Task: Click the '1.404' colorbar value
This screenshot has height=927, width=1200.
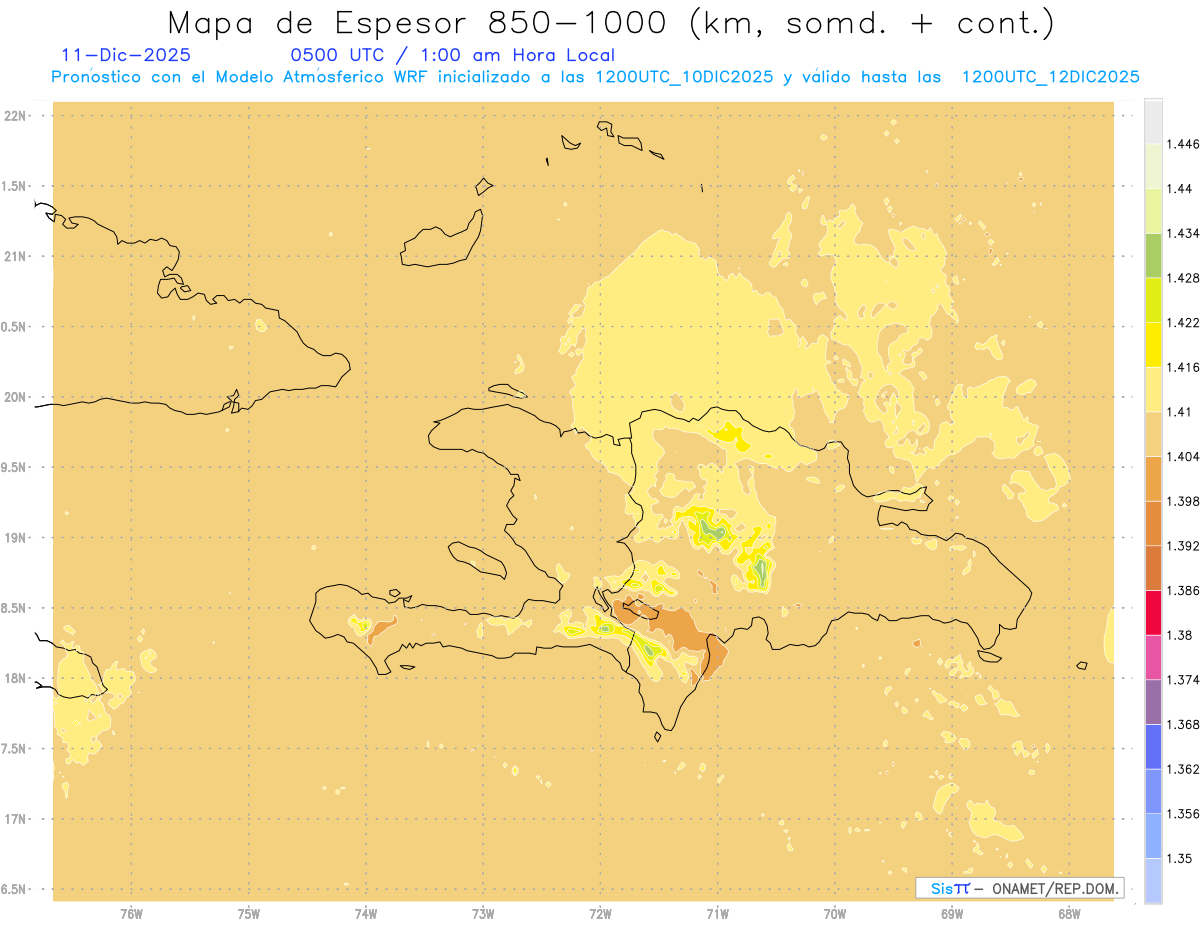Action: tap(1184, 456)
